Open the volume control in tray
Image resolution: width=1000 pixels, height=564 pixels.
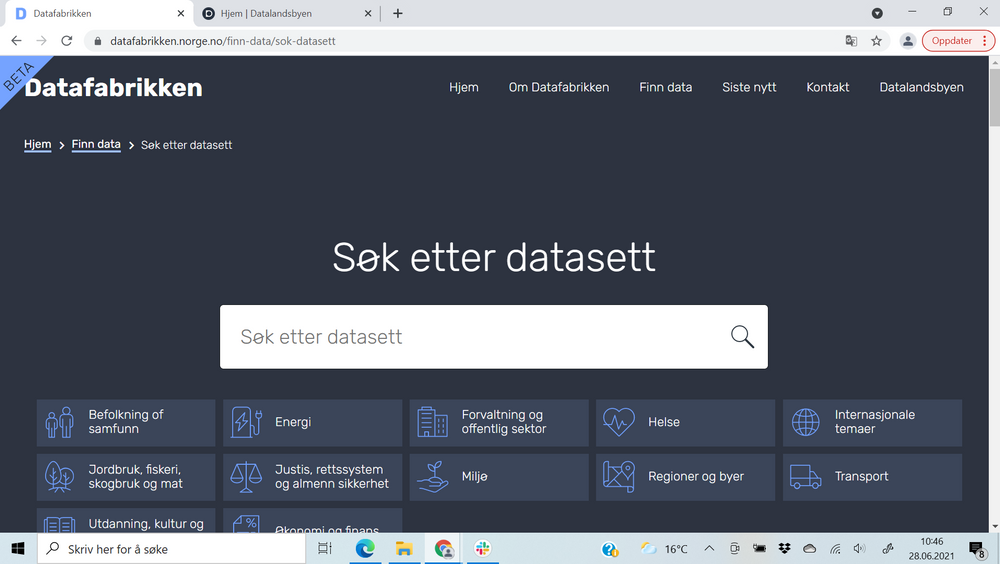[x=859, y=549]
